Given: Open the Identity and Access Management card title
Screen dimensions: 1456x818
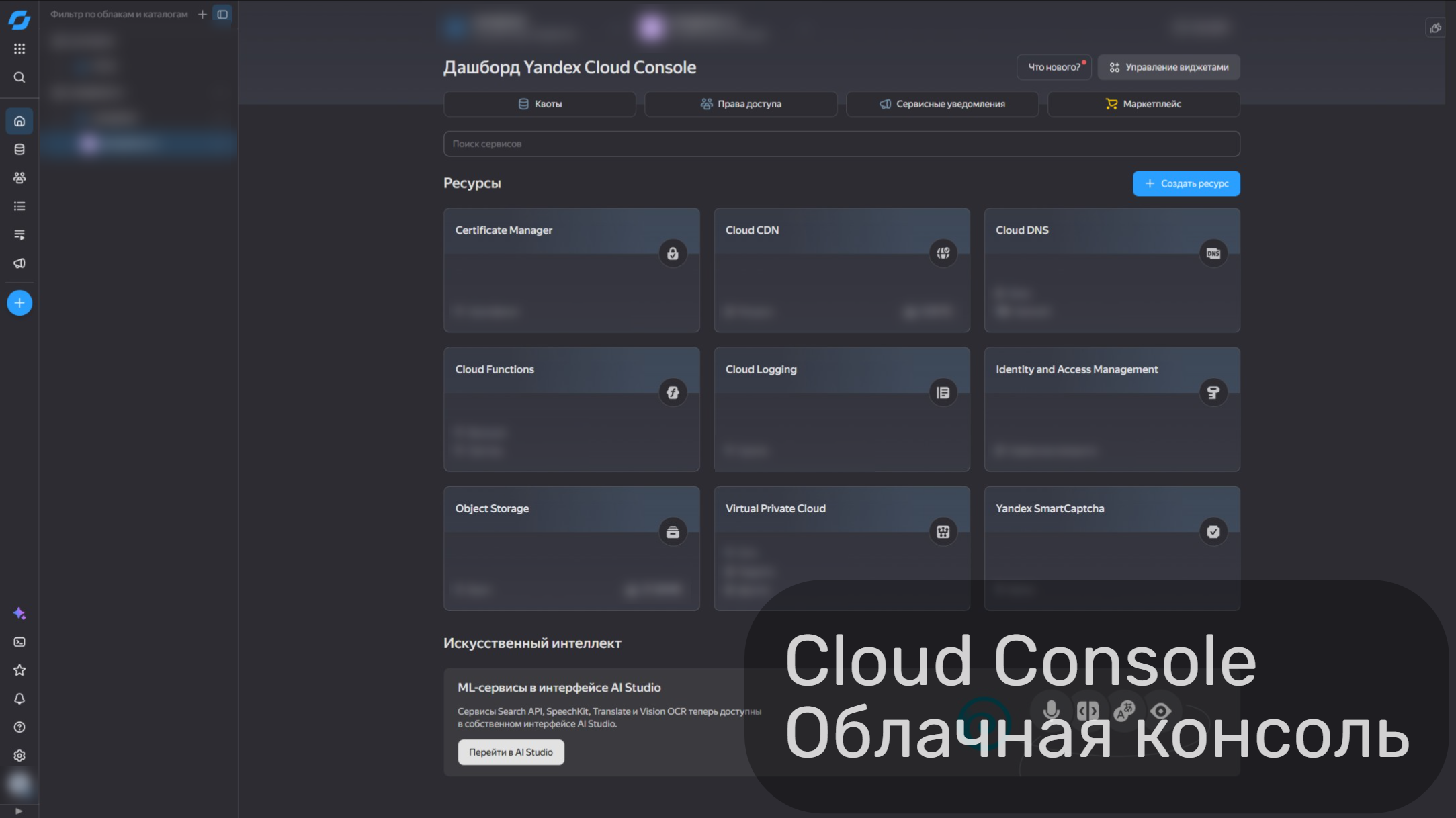Looking at the screenshot, I should (1077, 369).
